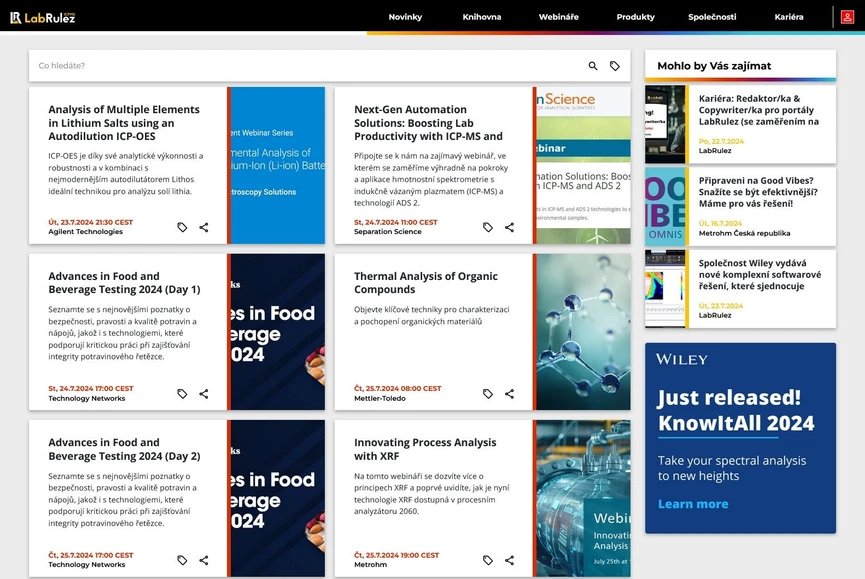Click date 'St, 24.7.2024 11:00 CEST'

click(x=396, y=222)
